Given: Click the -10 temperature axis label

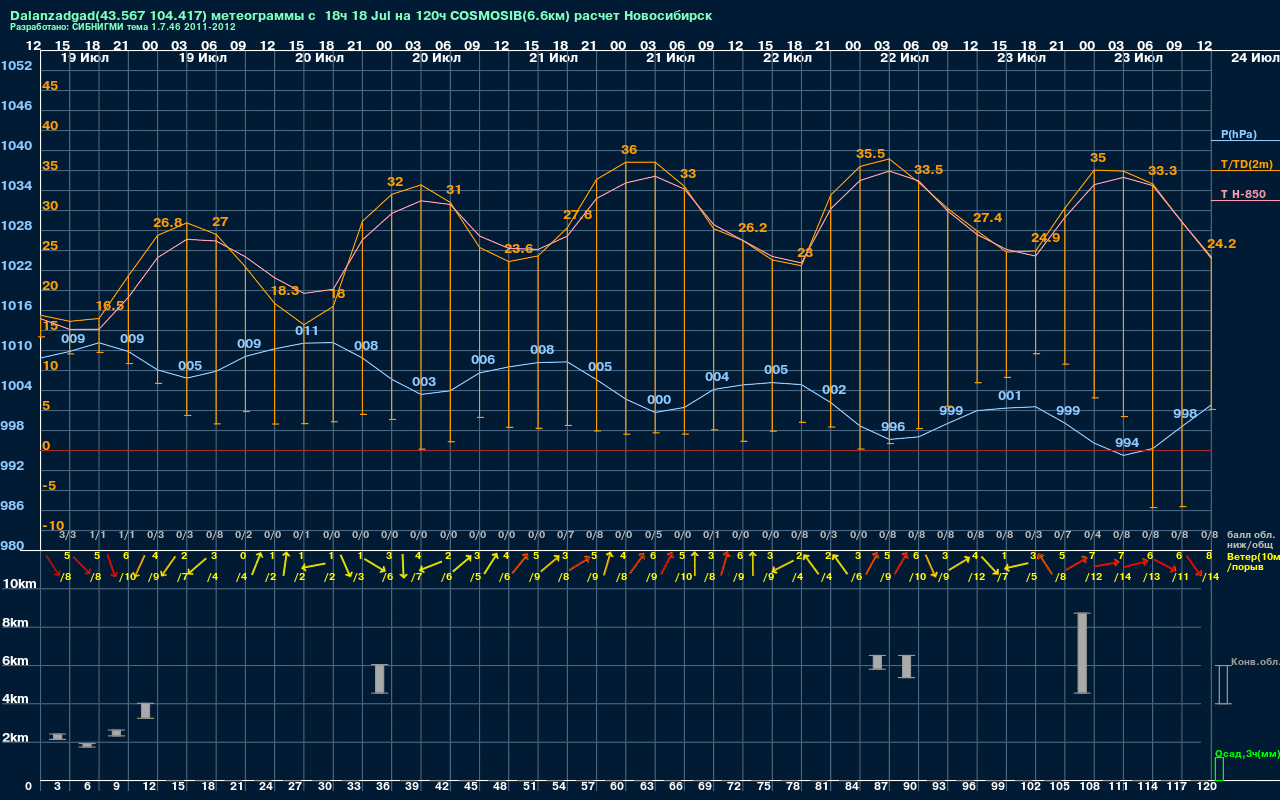Looking at the screenshot, I should pos(53,526).
